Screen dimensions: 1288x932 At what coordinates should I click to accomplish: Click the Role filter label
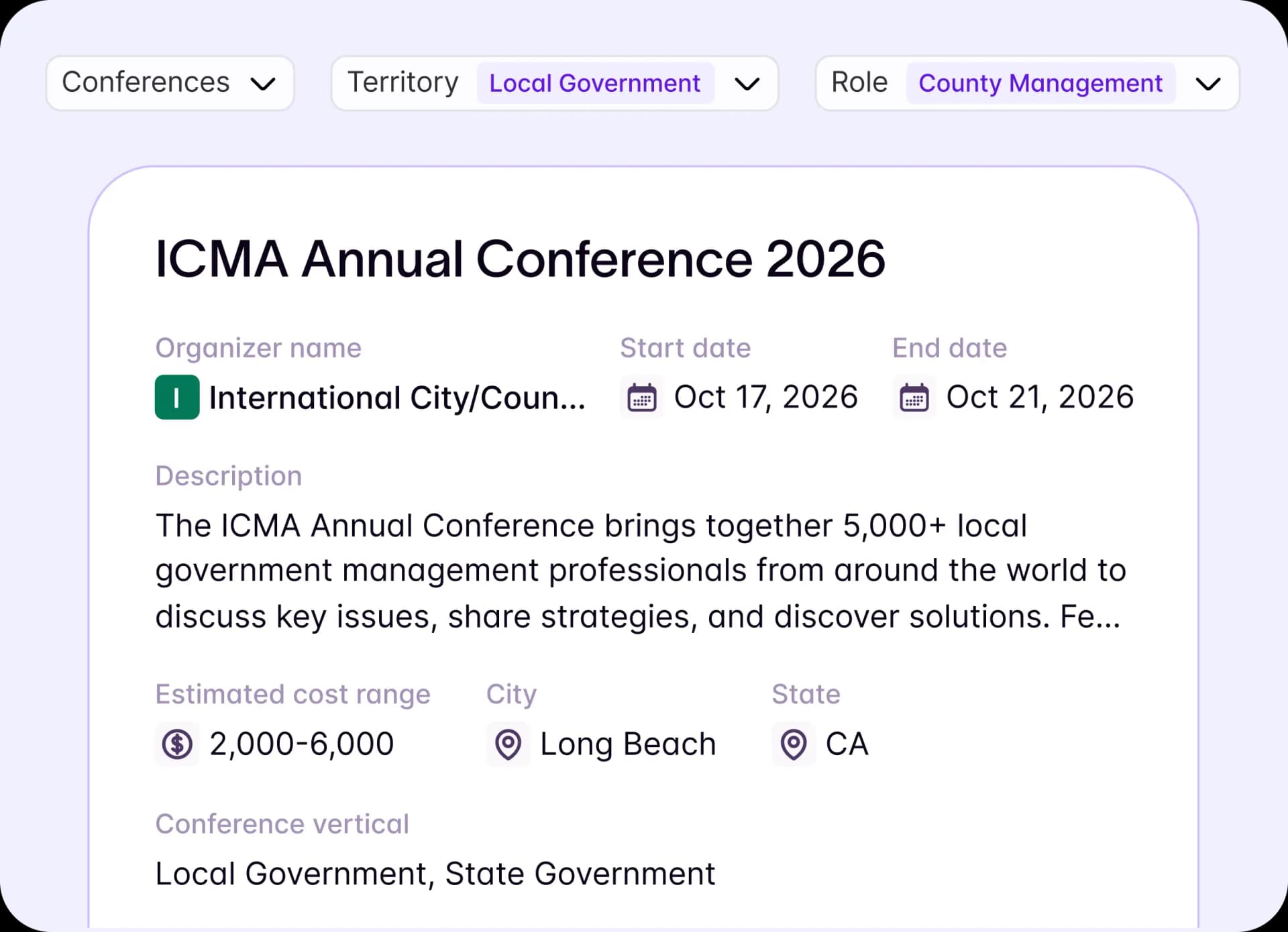click(859, 82)
